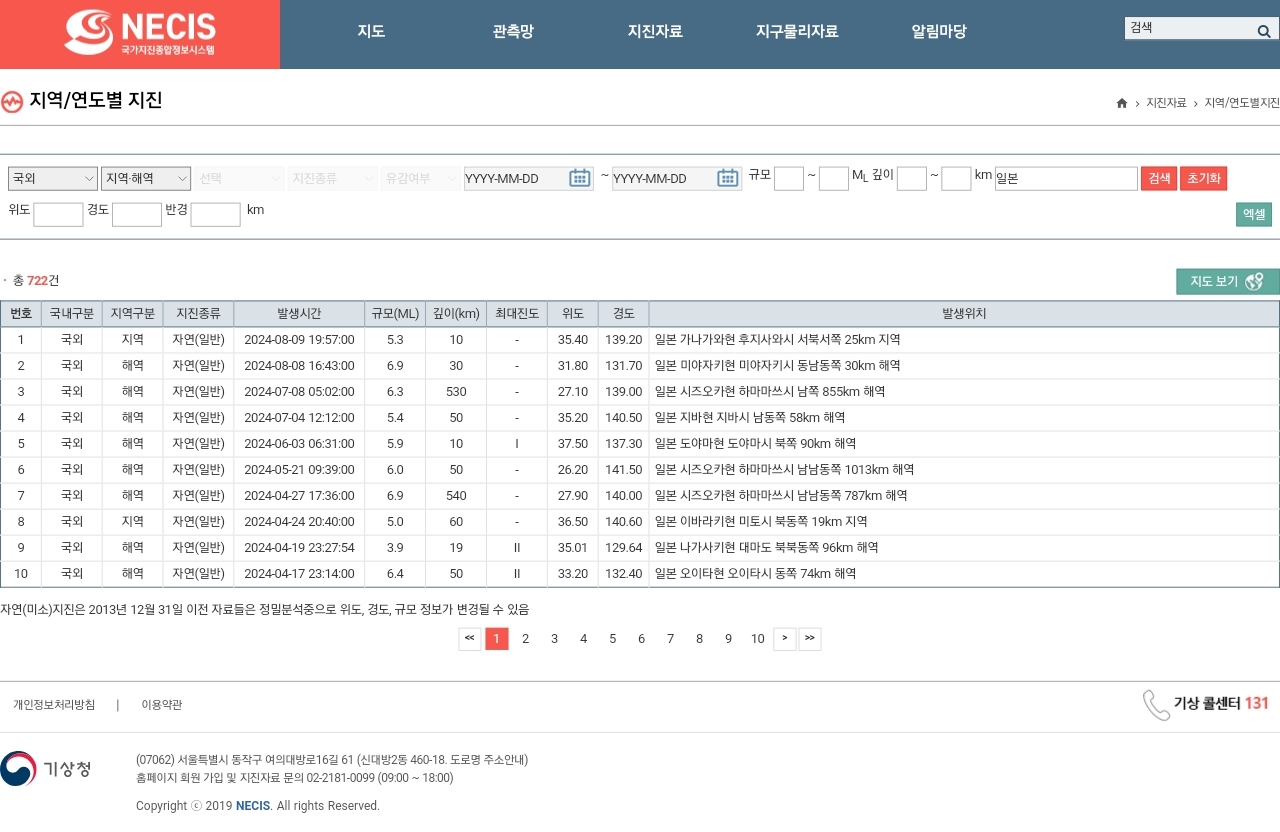Screen dimensions: 1280x832
Task: Click the 발생시간 column header
Action: [x=299, y=313]
